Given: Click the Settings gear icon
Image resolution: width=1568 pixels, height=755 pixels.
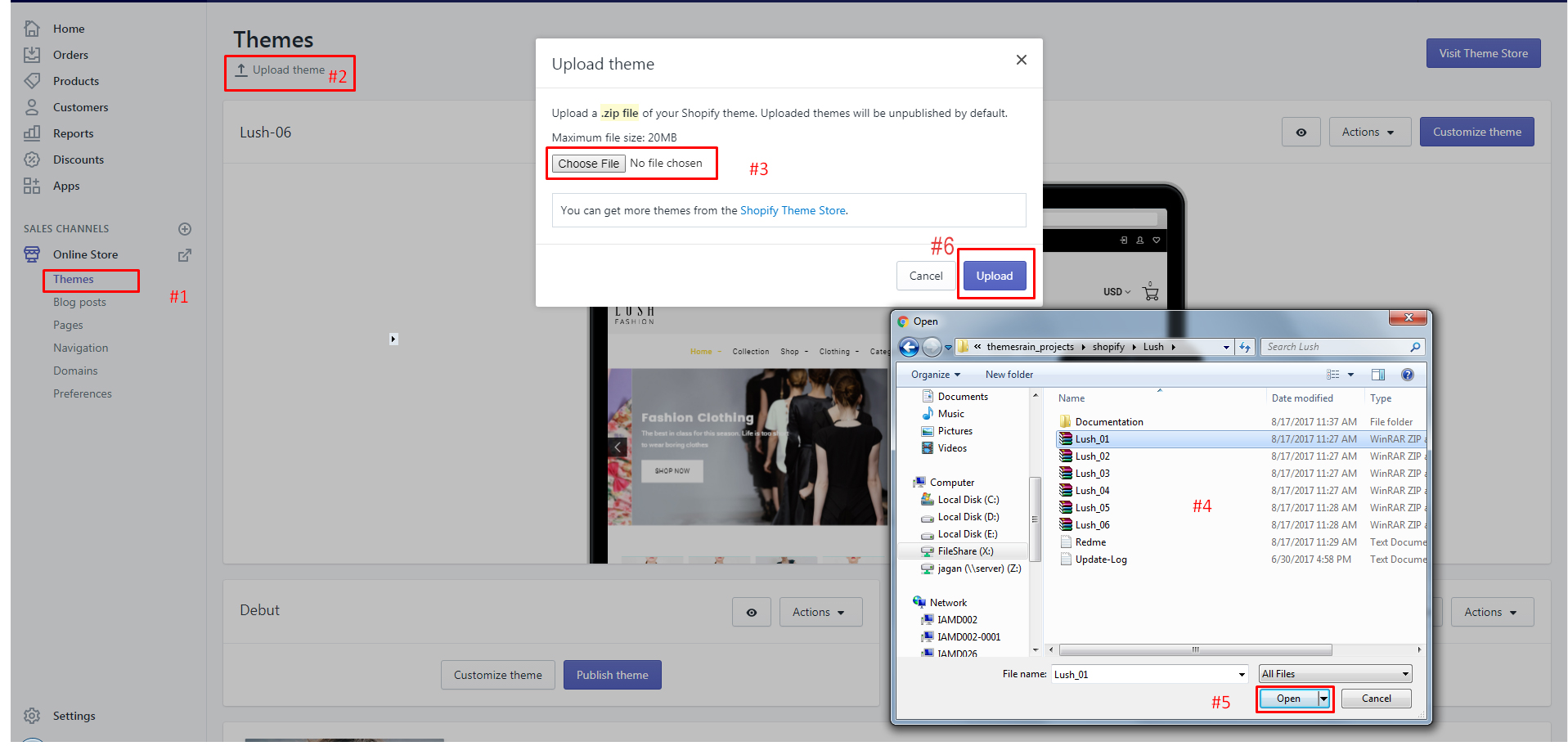Looking at the screenshot, I should [32, 716].
